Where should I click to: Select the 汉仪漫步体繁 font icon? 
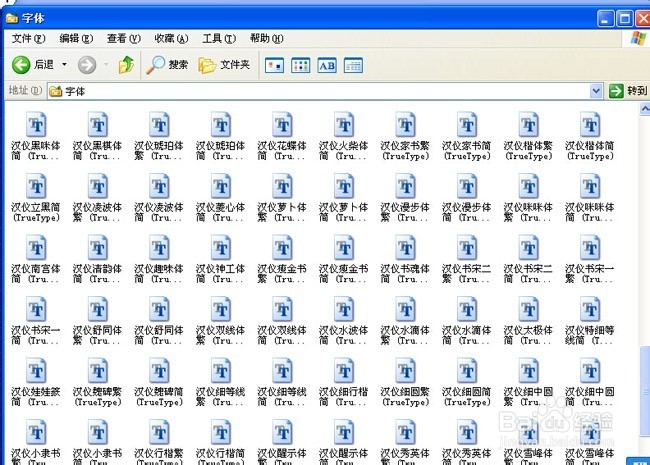point(405,186)
